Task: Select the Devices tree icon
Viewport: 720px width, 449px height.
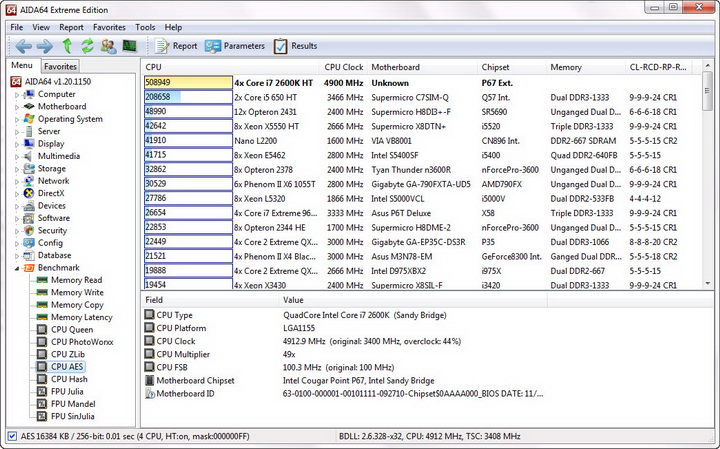Action: point(29,206)
